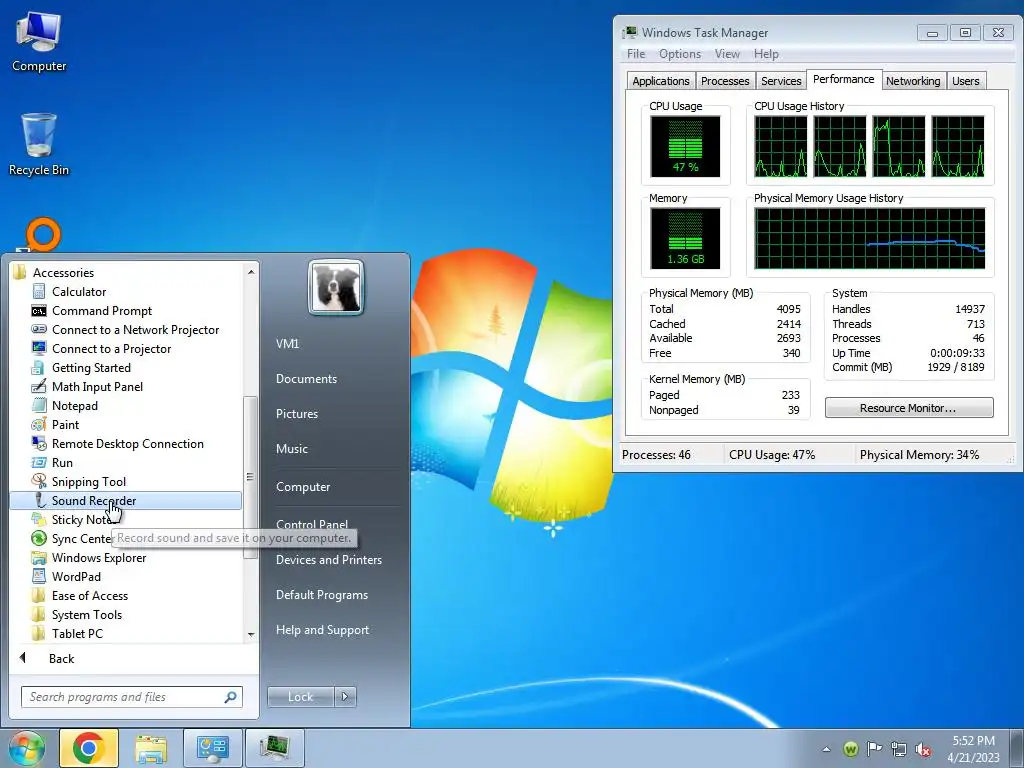Viewport: 1024px width, 768px height.
Task: Switch to the Services tab
Action: point(781,81)
